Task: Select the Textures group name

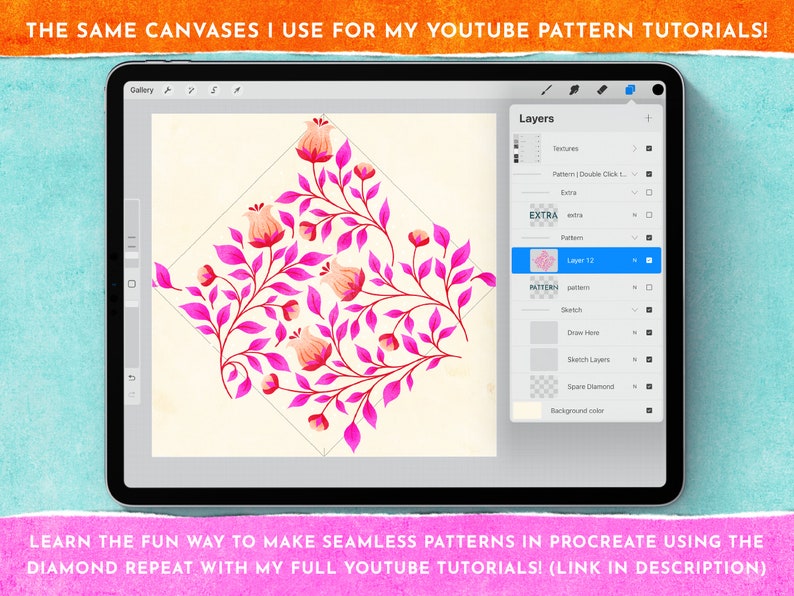Action: [x=565, y=148]
